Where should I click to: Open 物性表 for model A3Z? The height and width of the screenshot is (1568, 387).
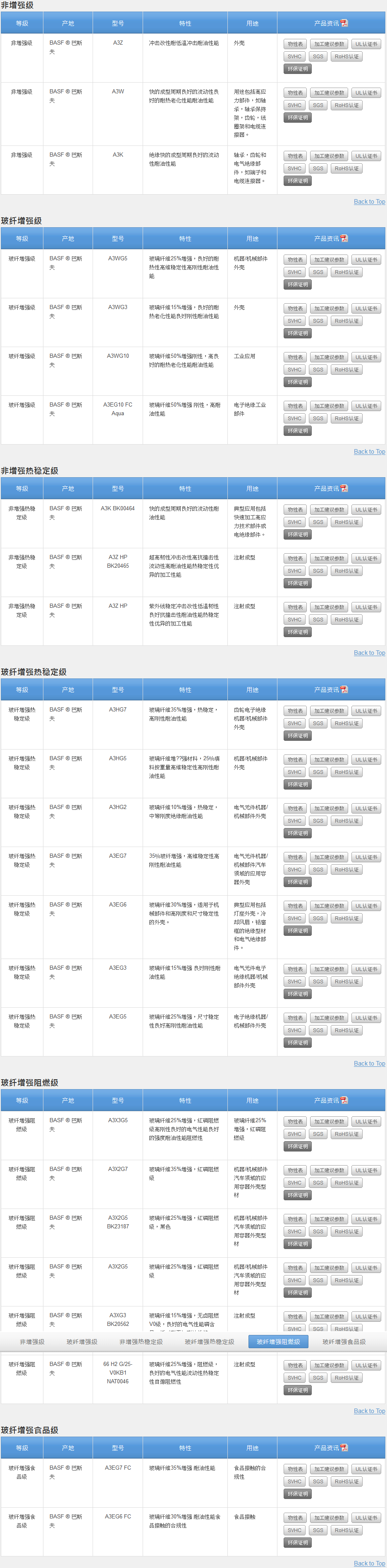coord(295,45)
